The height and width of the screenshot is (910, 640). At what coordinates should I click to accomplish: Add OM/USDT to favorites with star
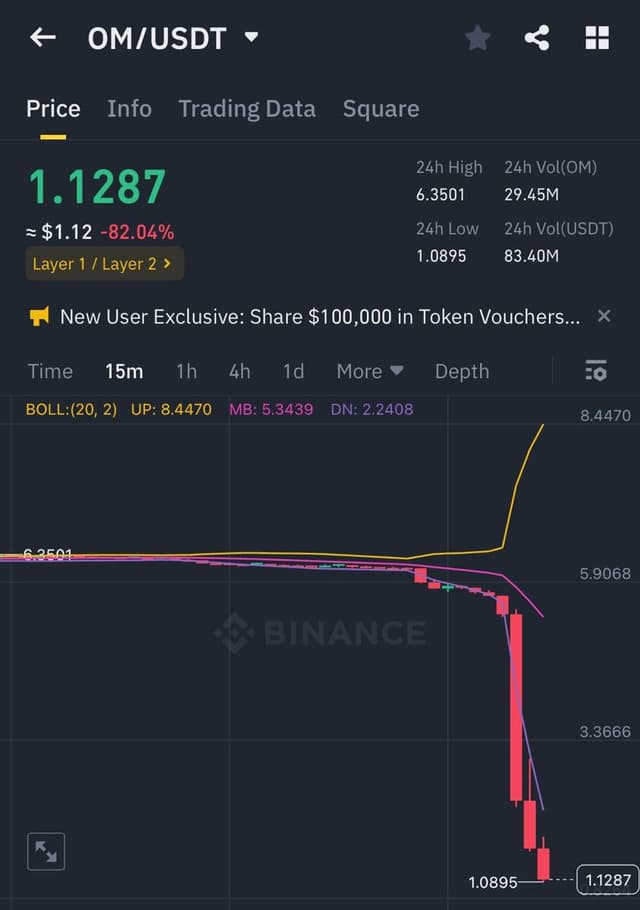tap(478, 38)
